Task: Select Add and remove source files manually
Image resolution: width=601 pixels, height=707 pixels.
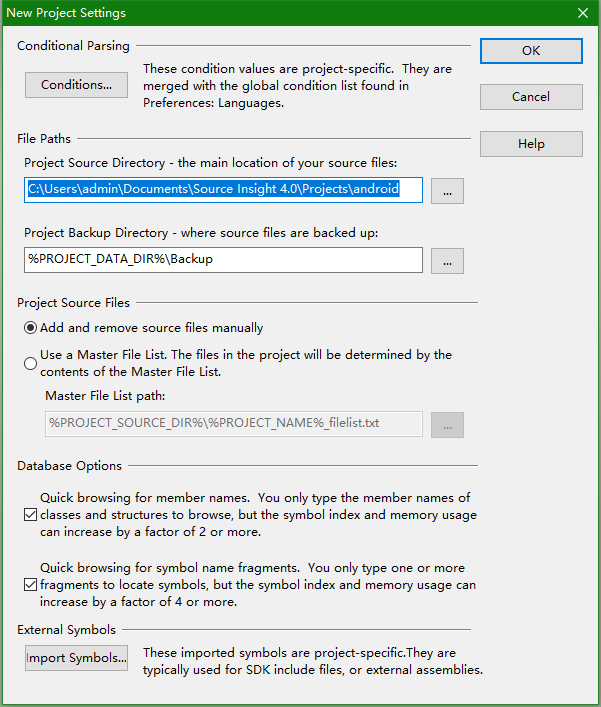Action: point(143,328)
